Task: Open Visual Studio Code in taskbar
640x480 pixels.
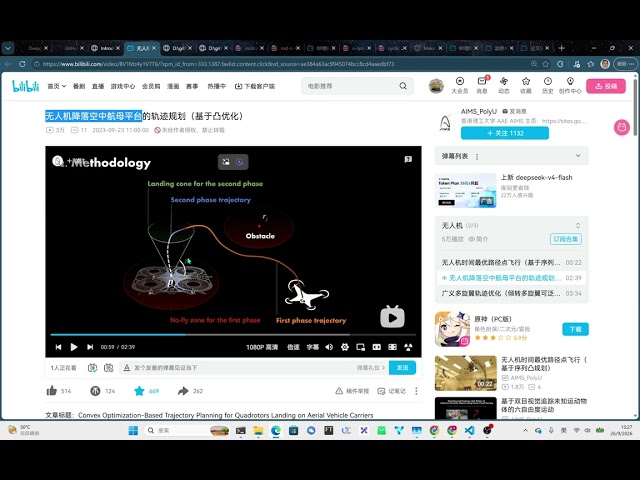Action: (469, 430)
